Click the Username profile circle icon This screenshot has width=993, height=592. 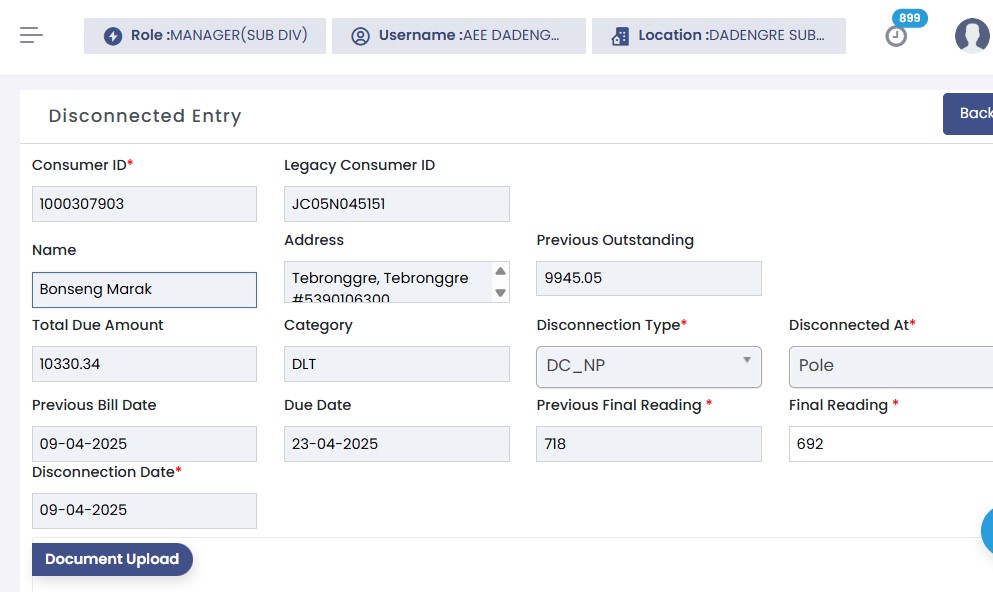[x=361, y=36]
